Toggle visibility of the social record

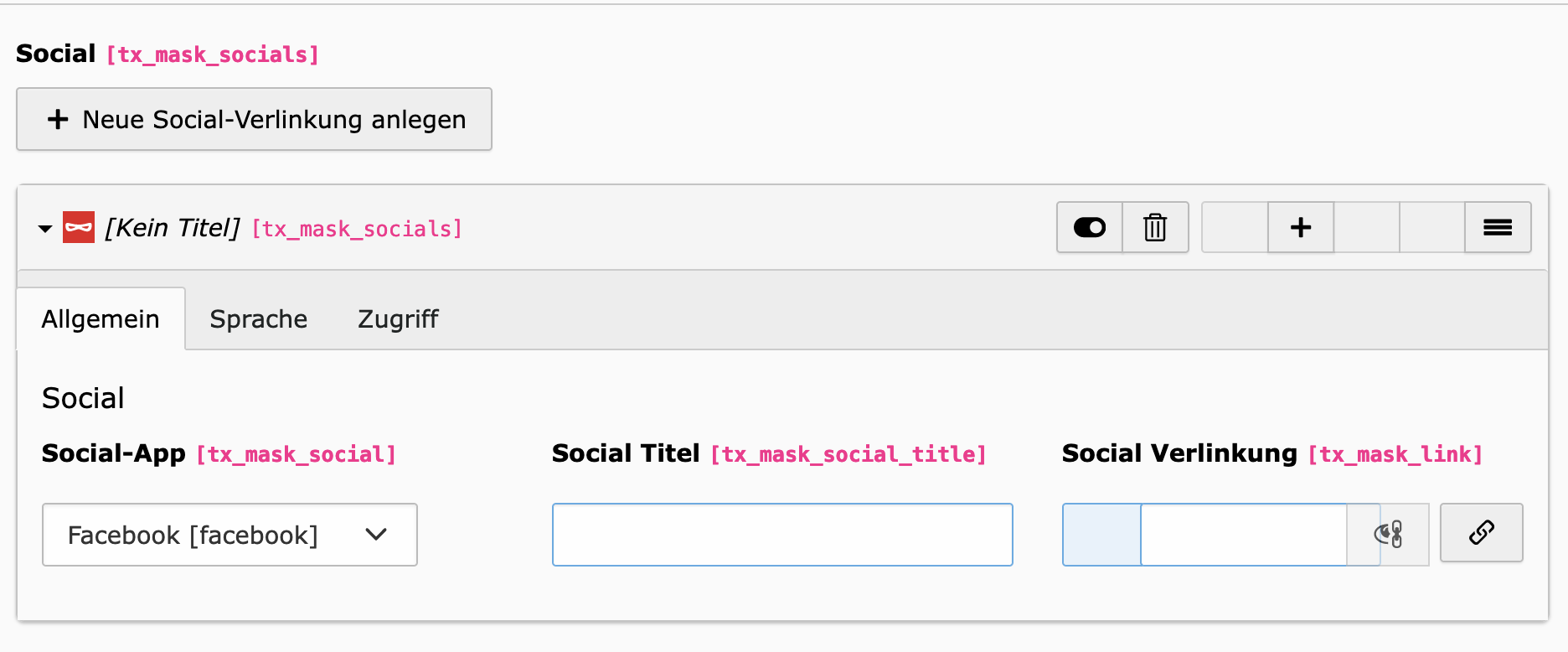coord(1090,227)
